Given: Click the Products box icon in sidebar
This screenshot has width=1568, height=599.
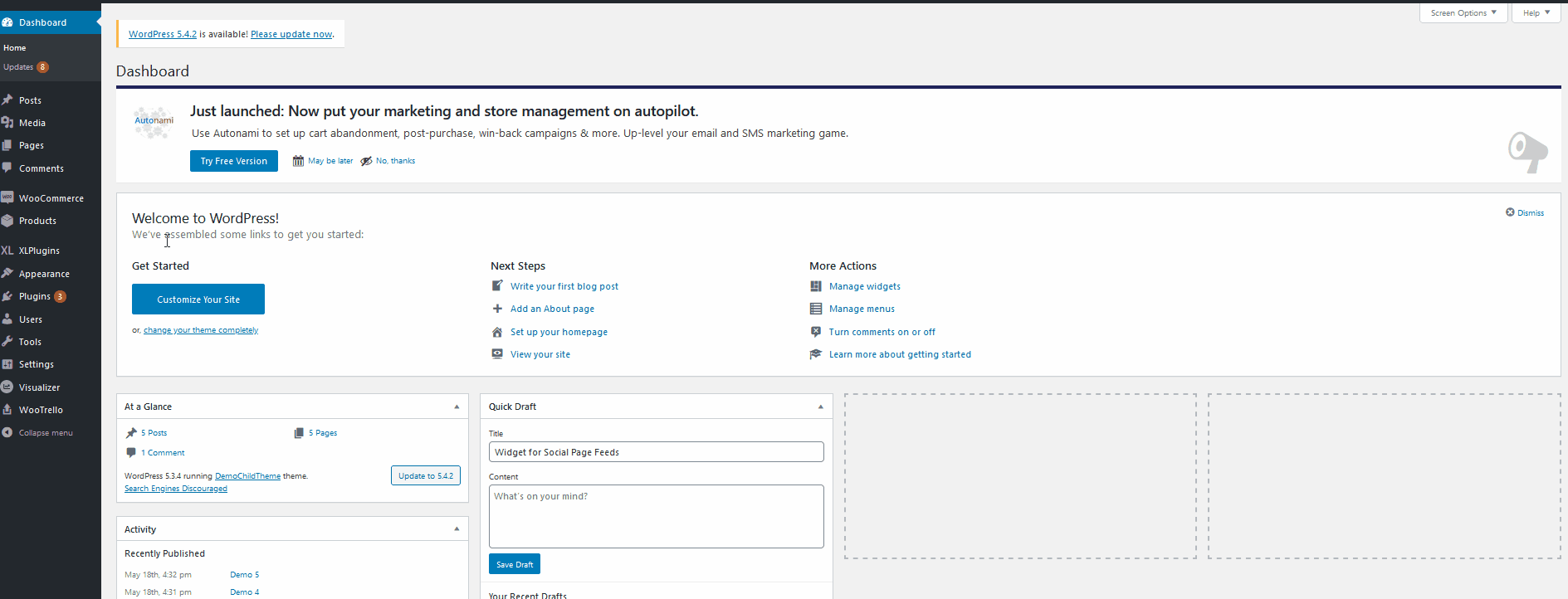Looking at the screenshot, I should 7,221.
